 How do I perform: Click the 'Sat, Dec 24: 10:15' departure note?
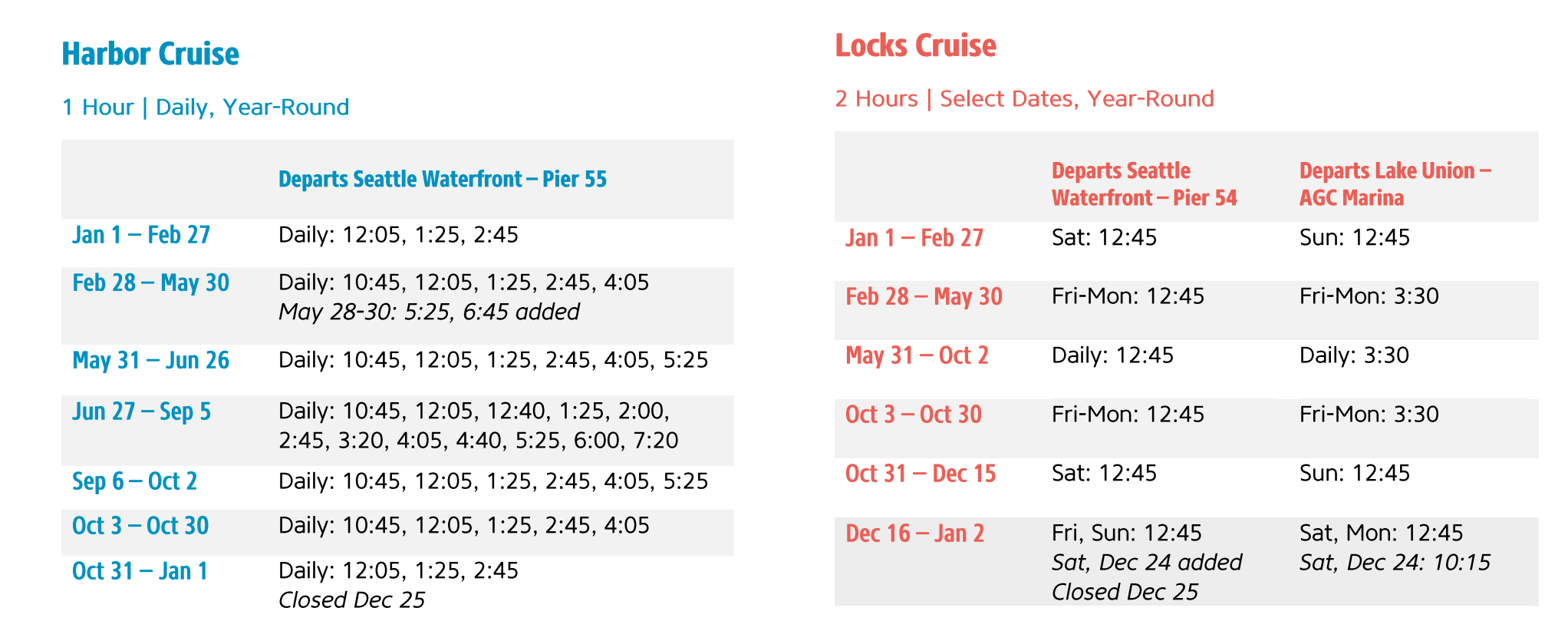tap(1394, 563)
